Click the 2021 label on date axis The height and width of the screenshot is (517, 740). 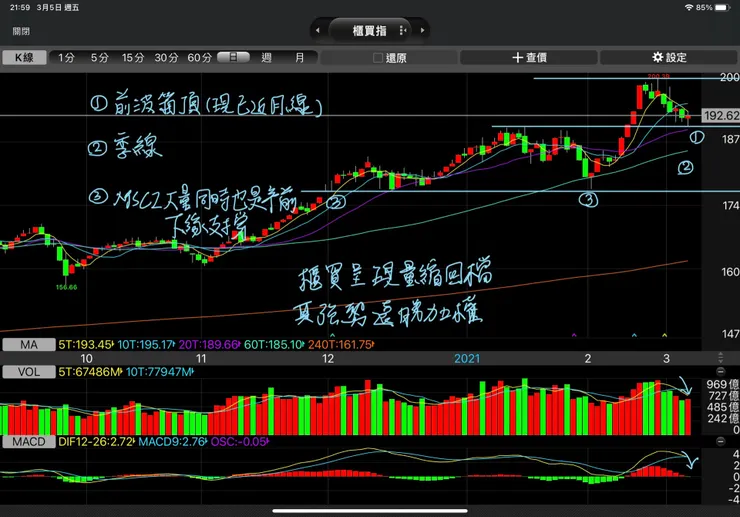pos(467,359)
